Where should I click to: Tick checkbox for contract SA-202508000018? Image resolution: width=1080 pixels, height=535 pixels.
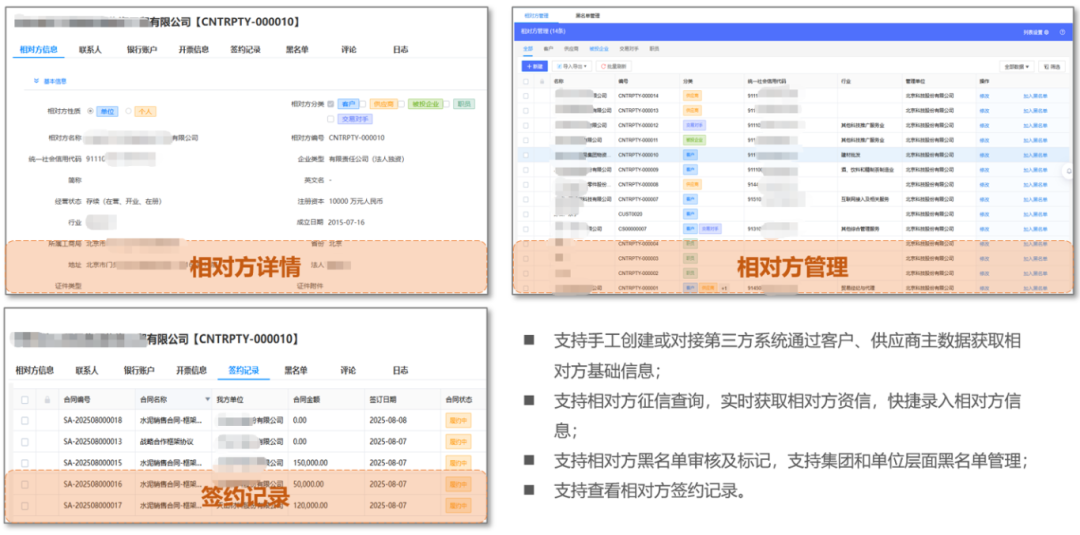pos(23,420)
